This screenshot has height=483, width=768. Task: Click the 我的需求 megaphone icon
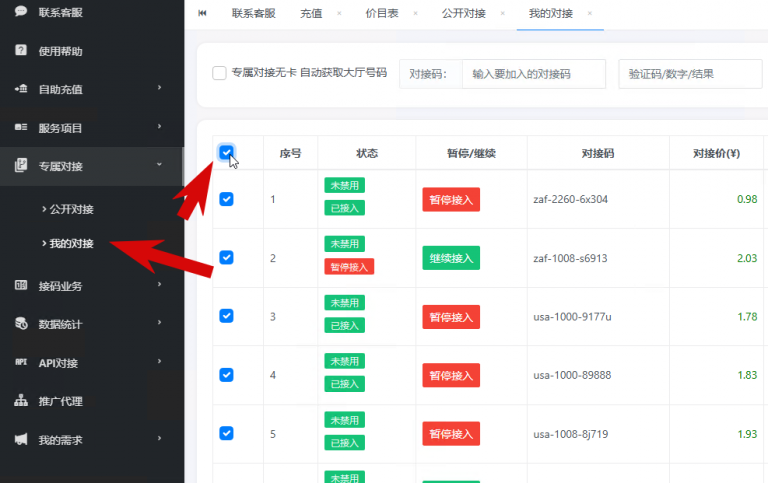pyautogui.click(x=21, y=439)
